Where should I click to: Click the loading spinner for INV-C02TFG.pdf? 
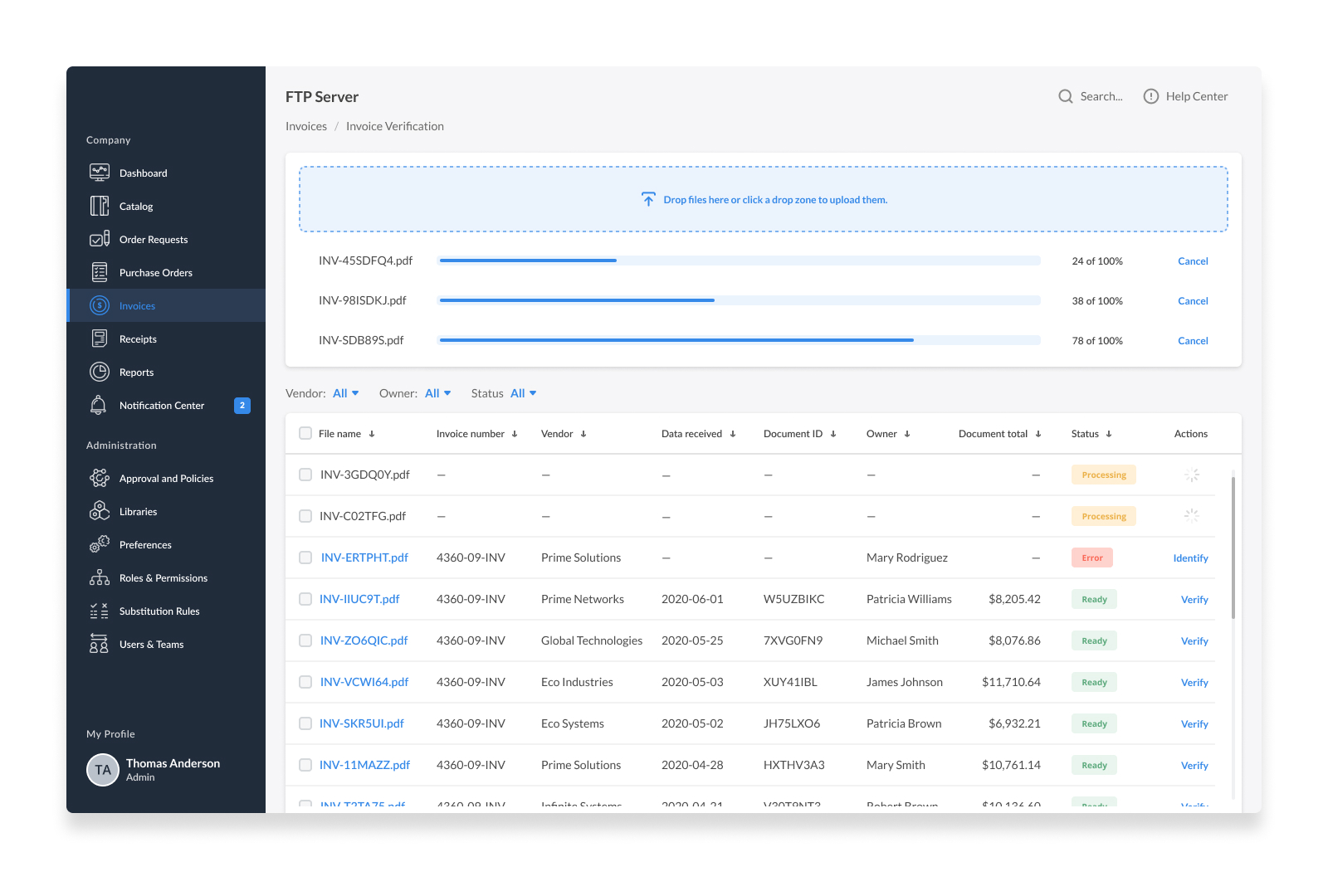1192,516
